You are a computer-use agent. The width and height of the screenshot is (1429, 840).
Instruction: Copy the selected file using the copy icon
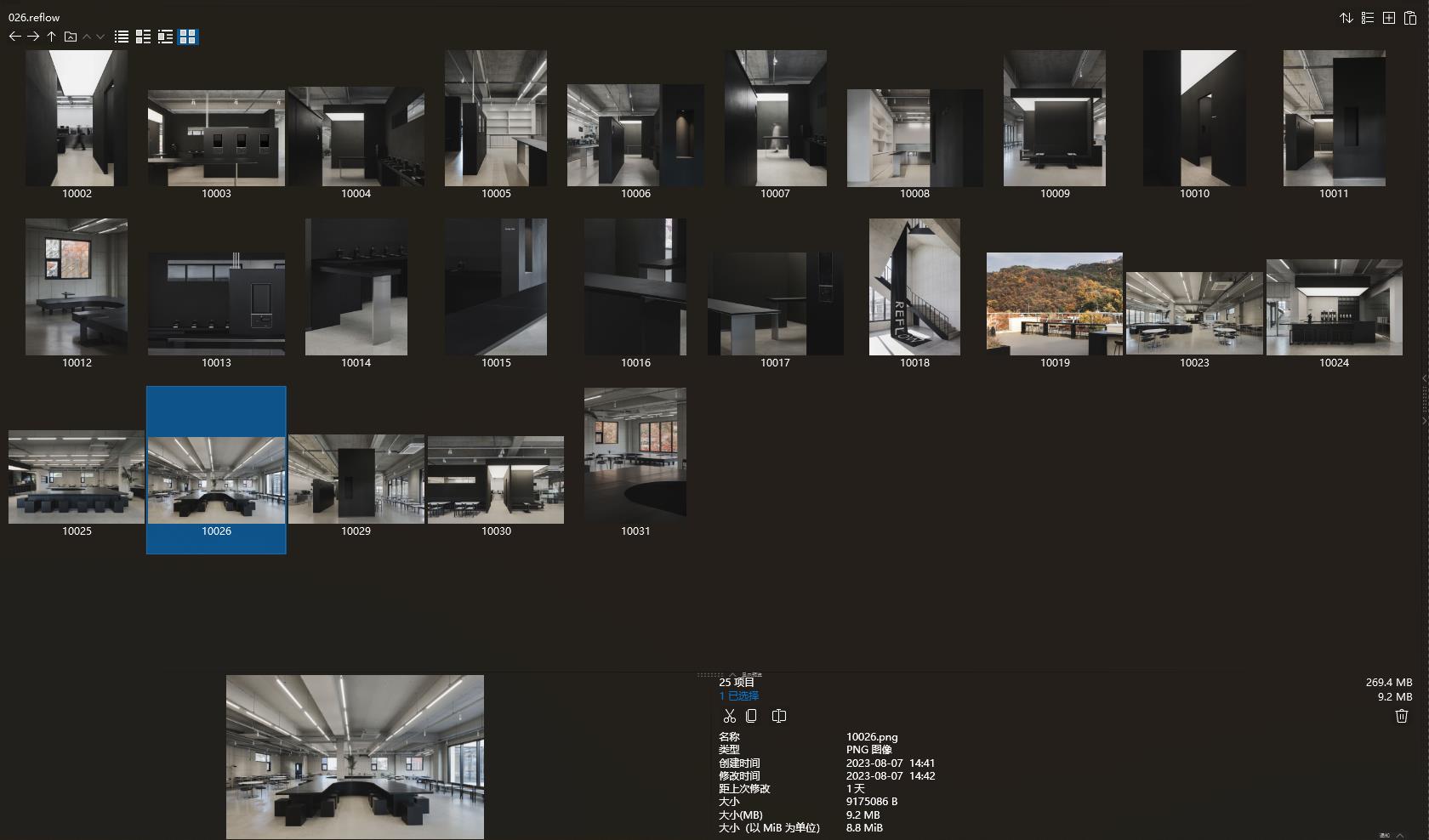[x=751, y=716]
